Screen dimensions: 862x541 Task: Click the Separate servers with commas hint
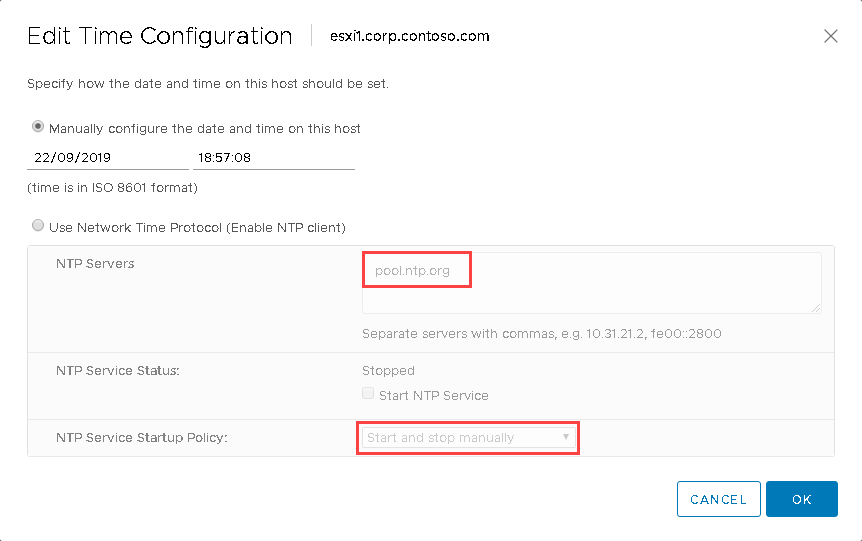coord(541,334)
